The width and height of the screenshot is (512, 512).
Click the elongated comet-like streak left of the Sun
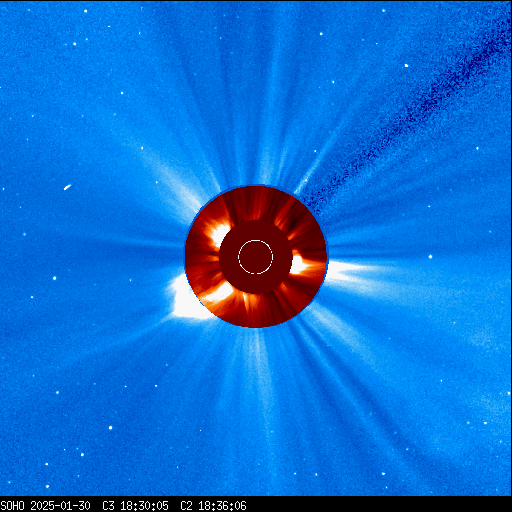click(x=67, y=187)
